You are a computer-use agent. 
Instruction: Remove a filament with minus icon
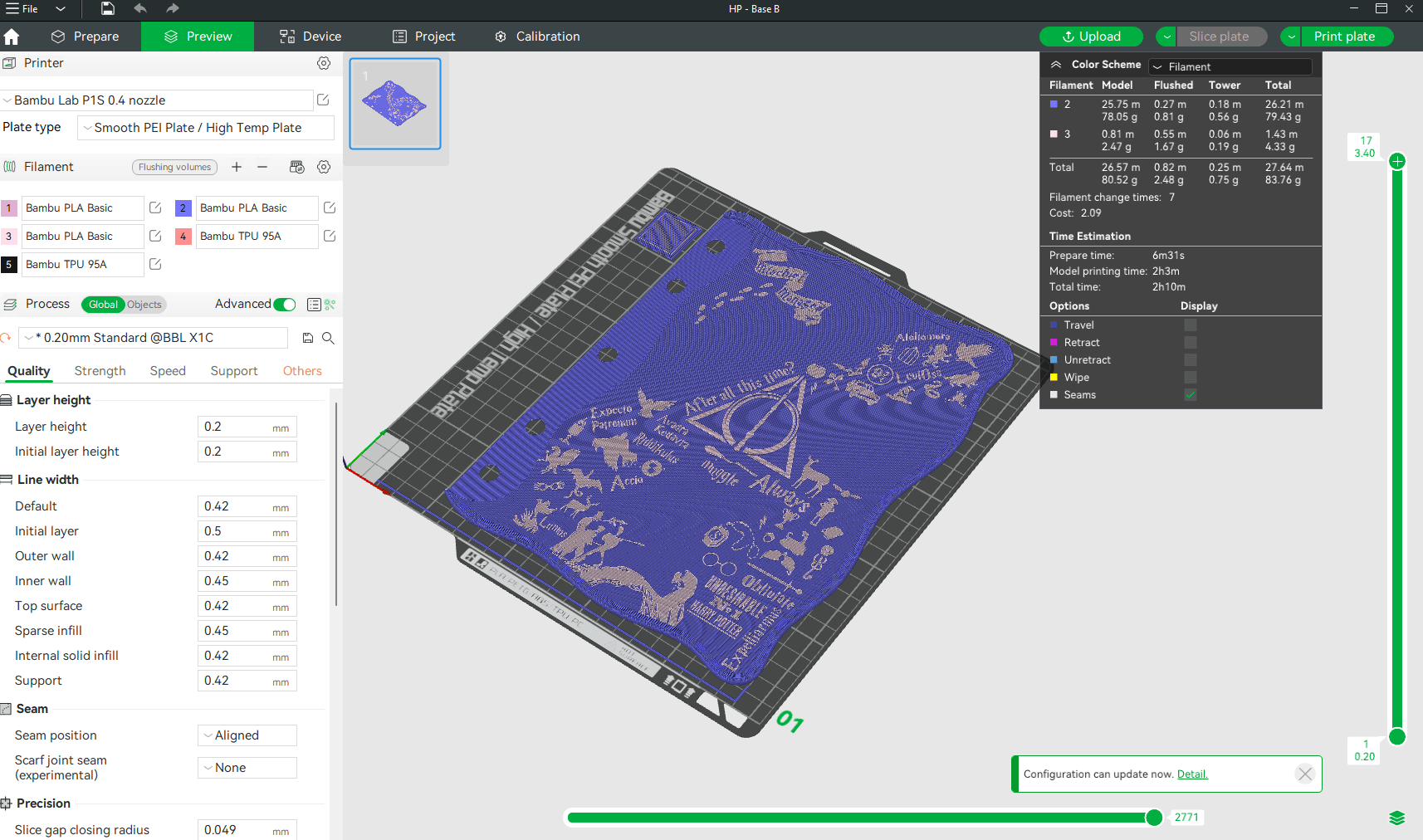tap(262, 167)
